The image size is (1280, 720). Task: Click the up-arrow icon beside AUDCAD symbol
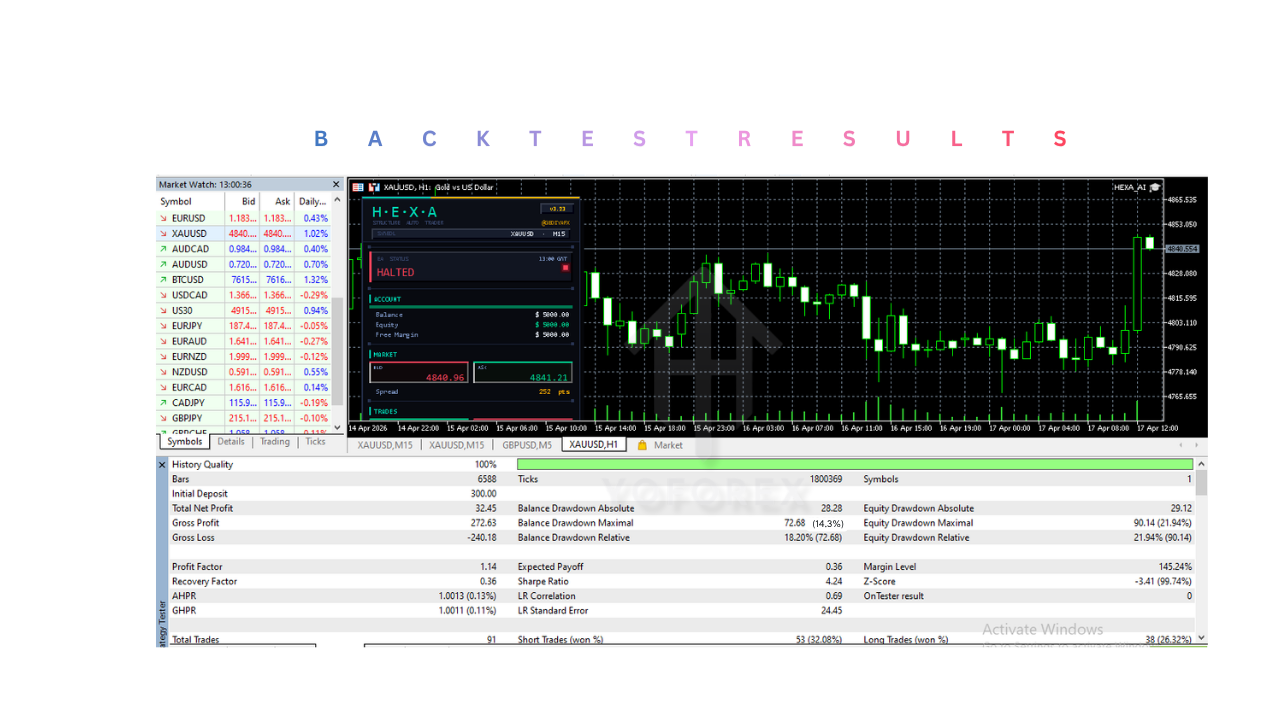coord(163,248)
